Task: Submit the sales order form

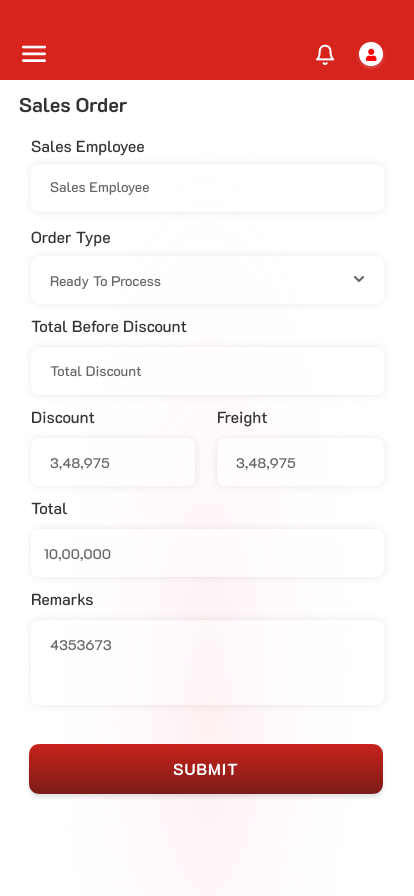Action: 206,769
